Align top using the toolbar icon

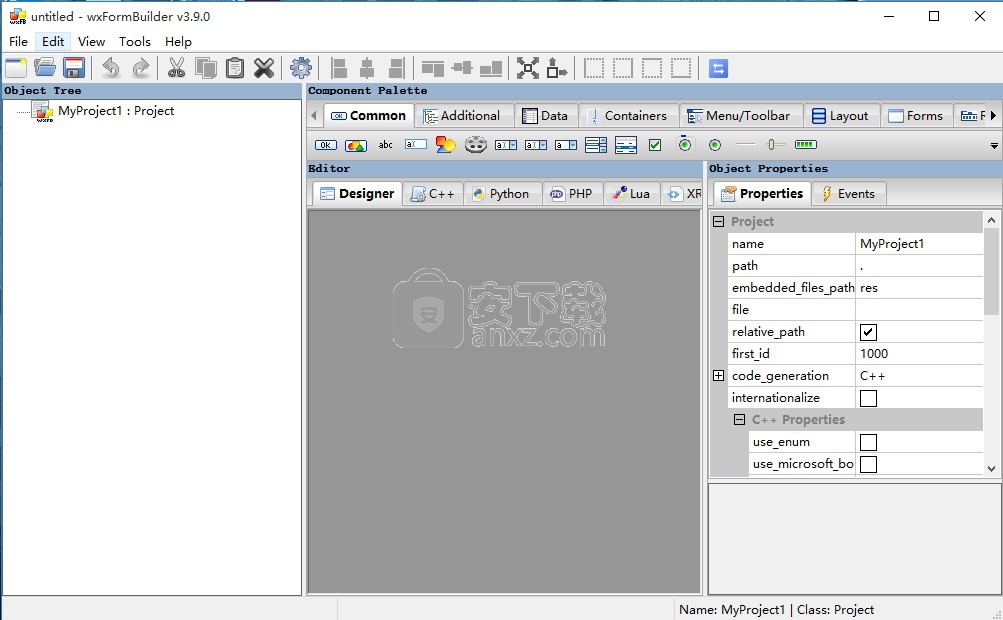(433, 68)
